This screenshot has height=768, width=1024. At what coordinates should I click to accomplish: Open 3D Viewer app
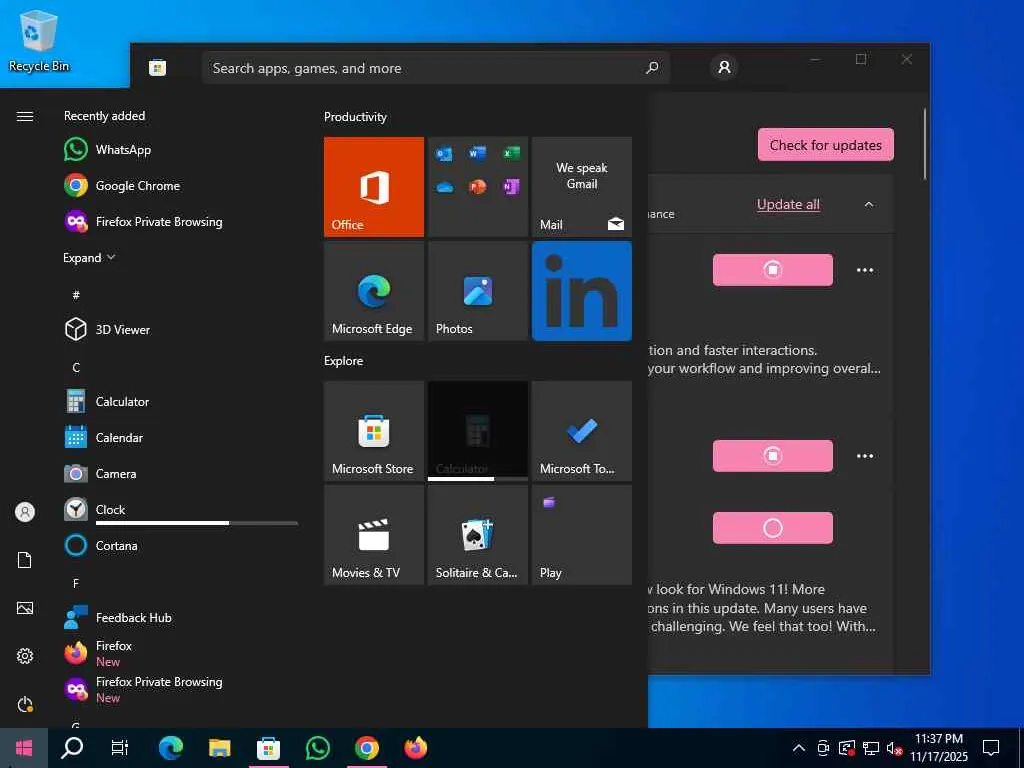180,329
